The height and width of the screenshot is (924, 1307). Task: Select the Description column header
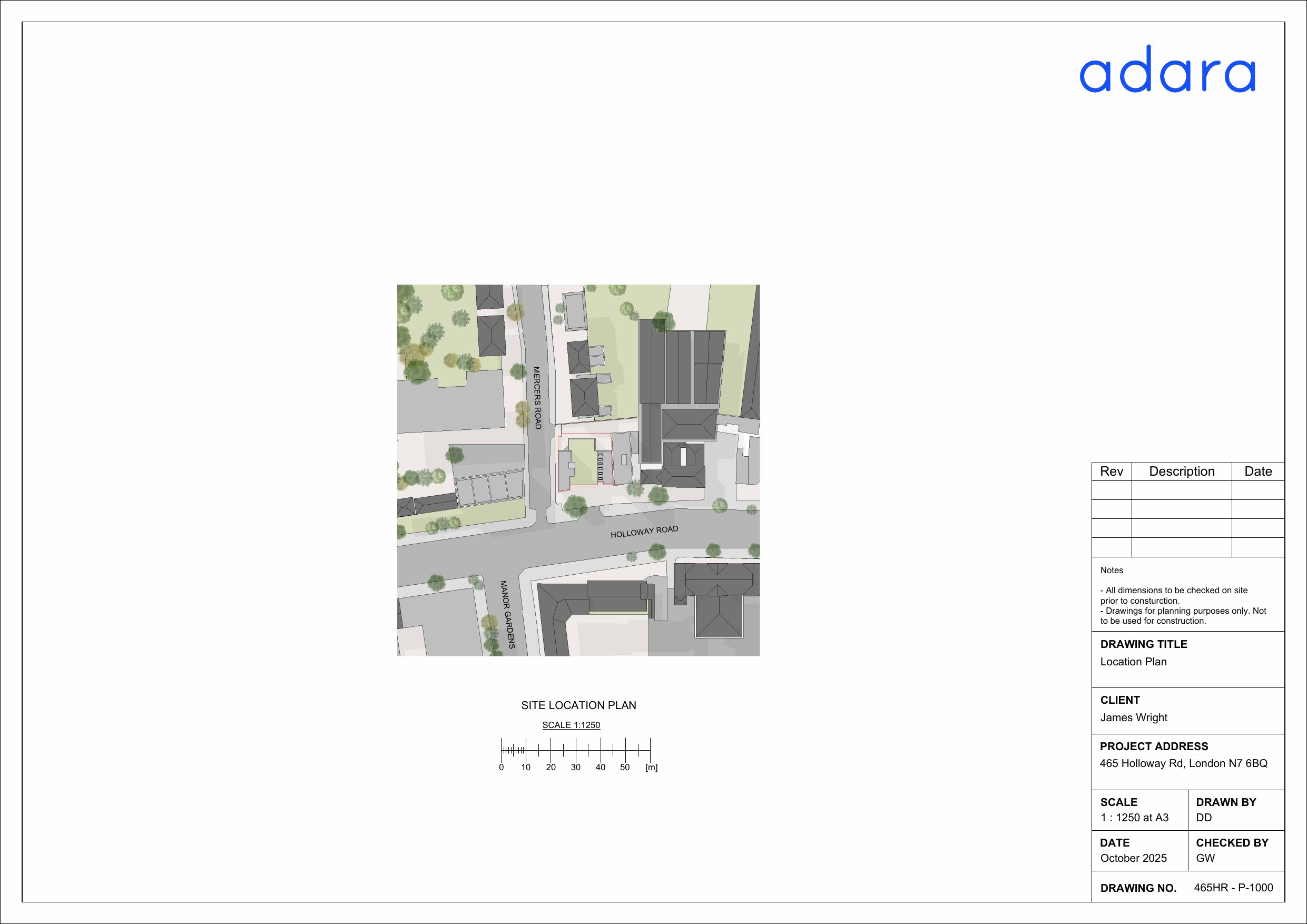coord(1182,471)
